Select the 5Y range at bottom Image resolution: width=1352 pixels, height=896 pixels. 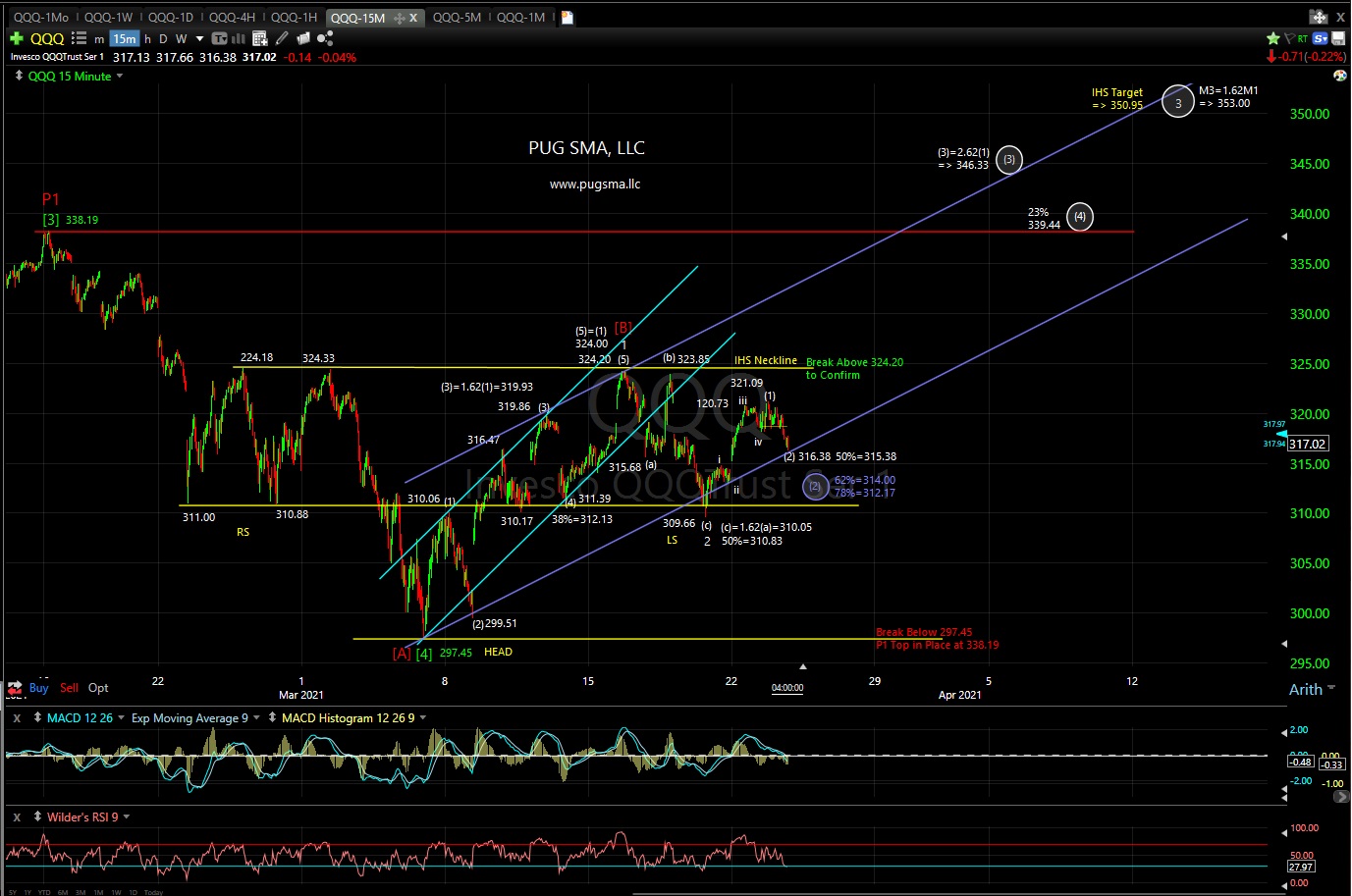[13, 892]
